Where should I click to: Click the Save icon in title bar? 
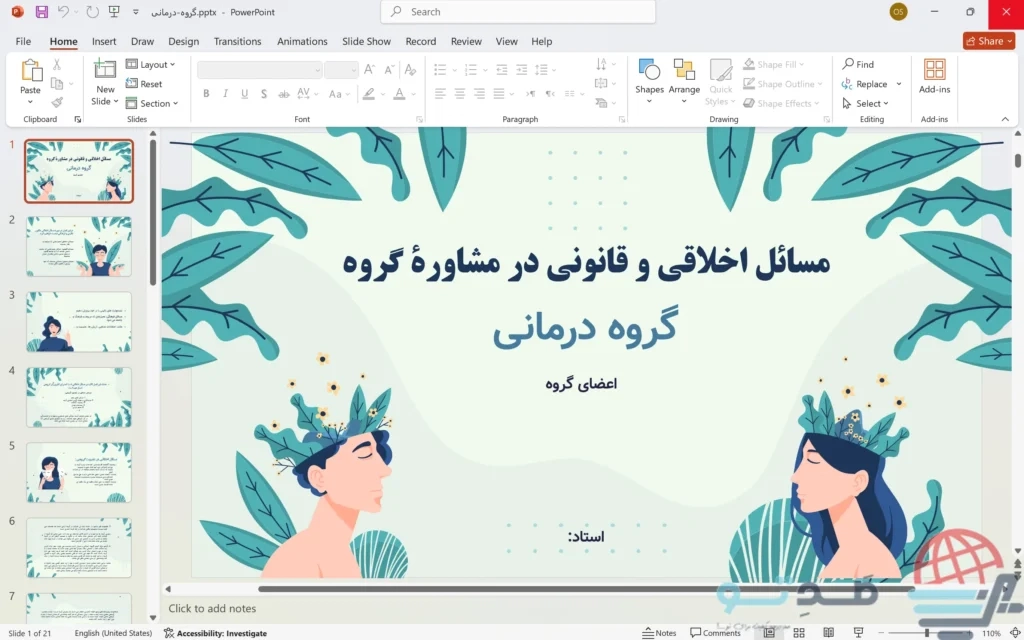tap(41, 12)
